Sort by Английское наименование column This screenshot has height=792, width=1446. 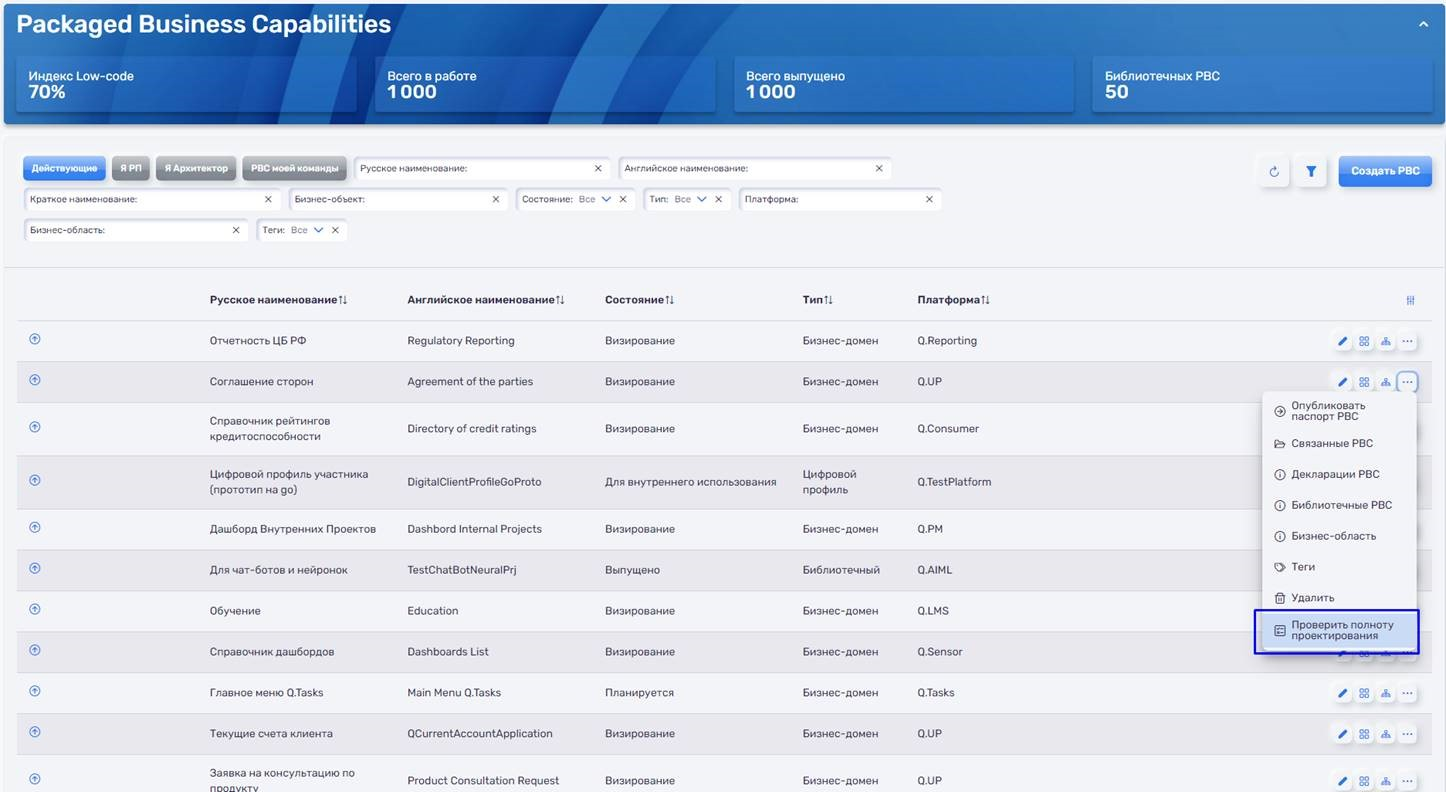pos(486,300)
